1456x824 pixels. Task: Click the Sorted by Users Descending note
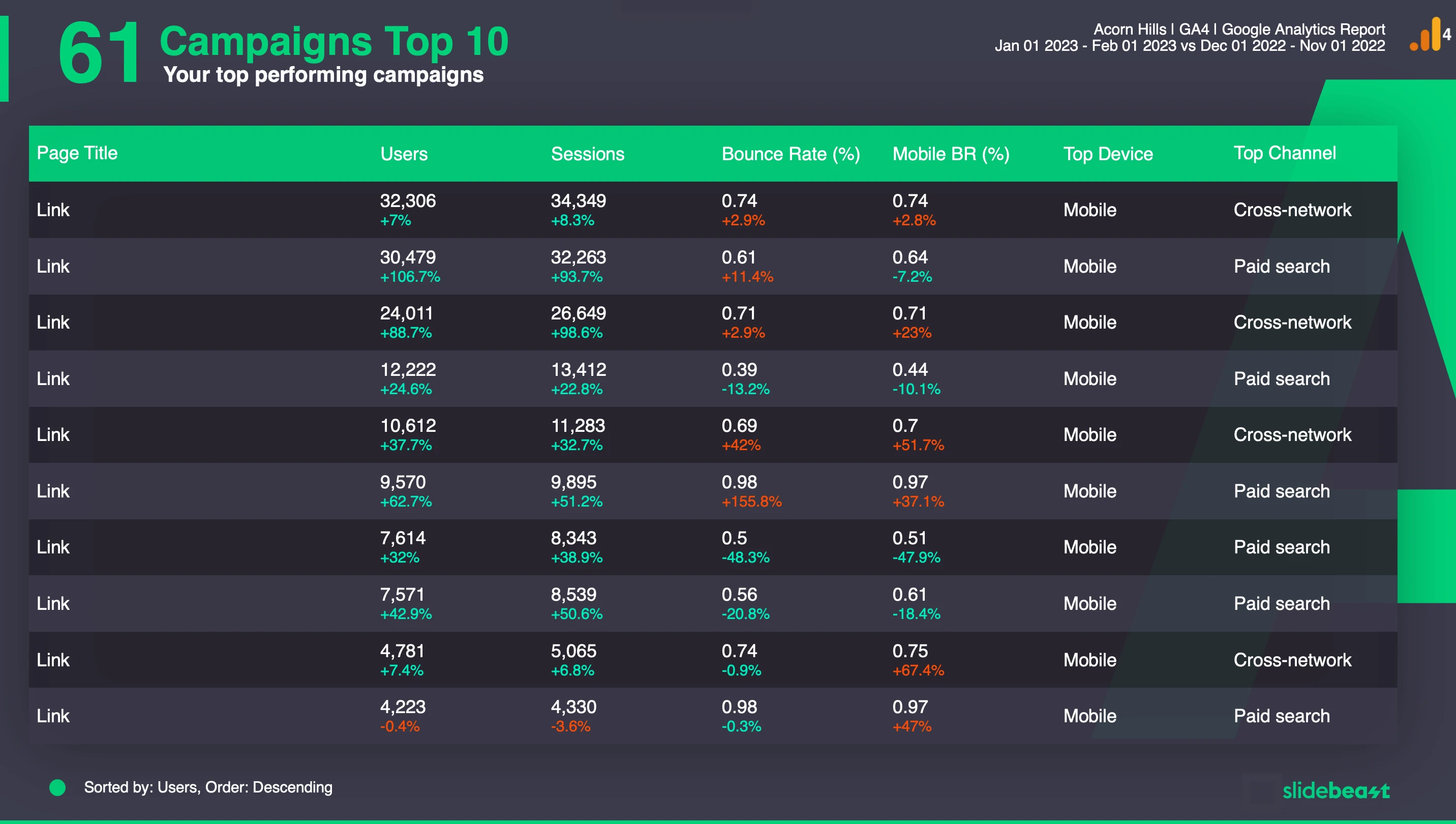coord(208,787)
